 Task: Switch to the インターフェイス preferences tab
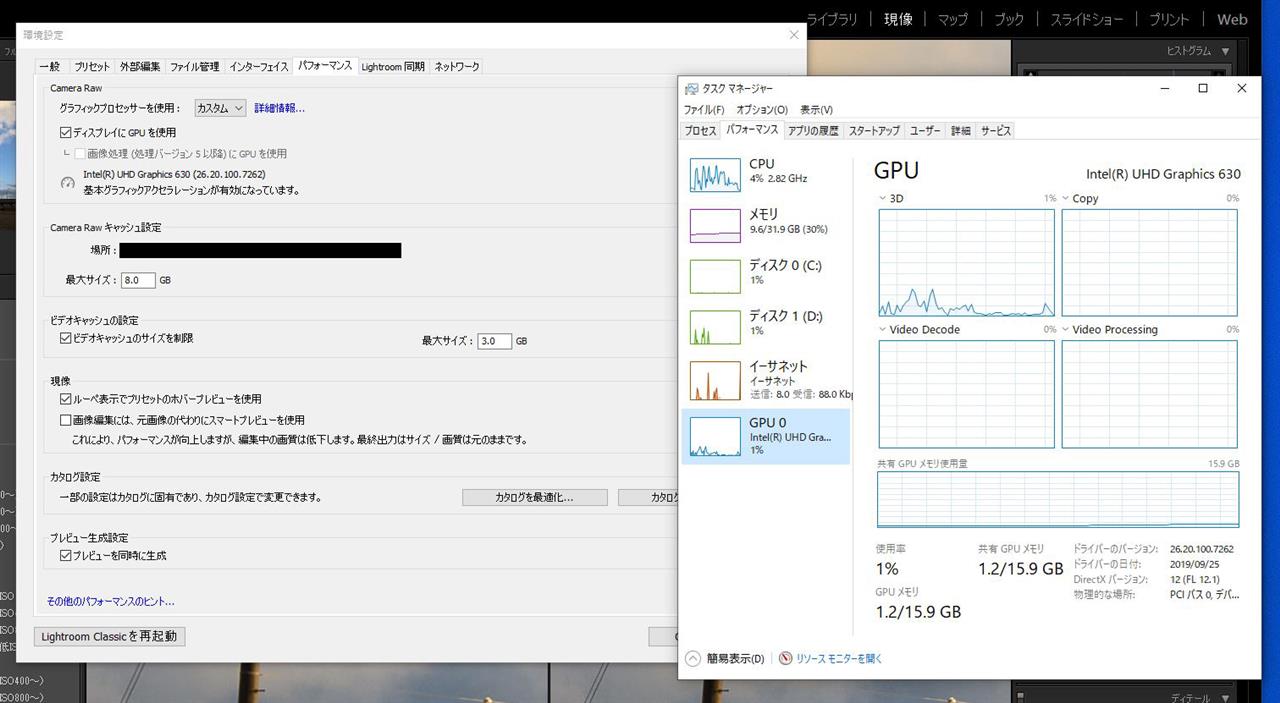coord(259,67)
